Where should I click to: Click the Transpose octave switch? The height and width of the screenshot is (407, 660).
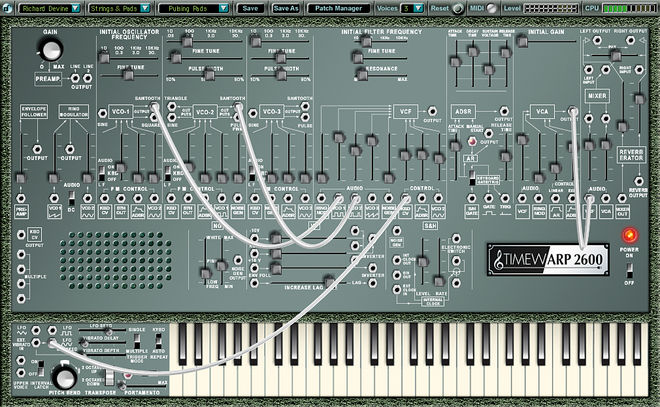coord(109,376)
